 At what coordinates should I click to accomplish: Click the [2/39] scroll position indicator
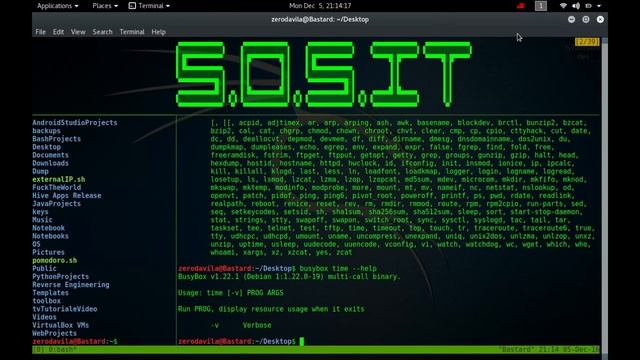[587, 42]
